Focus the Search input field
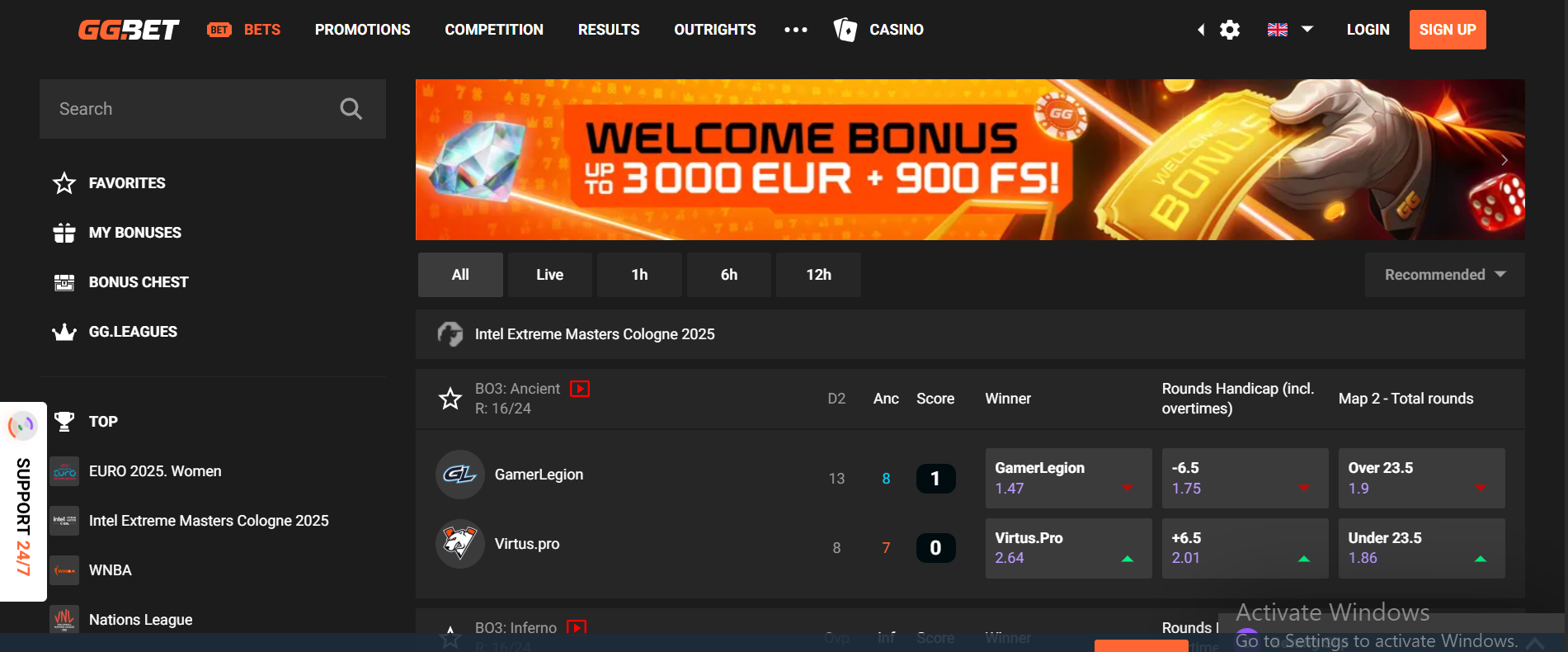This screenshot has height=652, width=1568. click(196, 109)
